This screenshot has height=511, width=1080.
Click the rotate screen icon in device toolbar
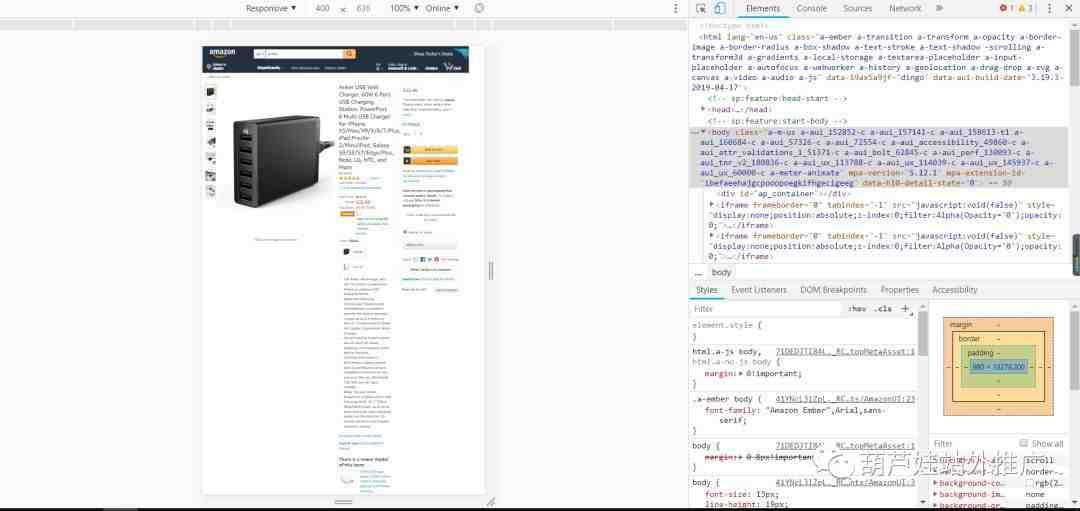point(479,8)
